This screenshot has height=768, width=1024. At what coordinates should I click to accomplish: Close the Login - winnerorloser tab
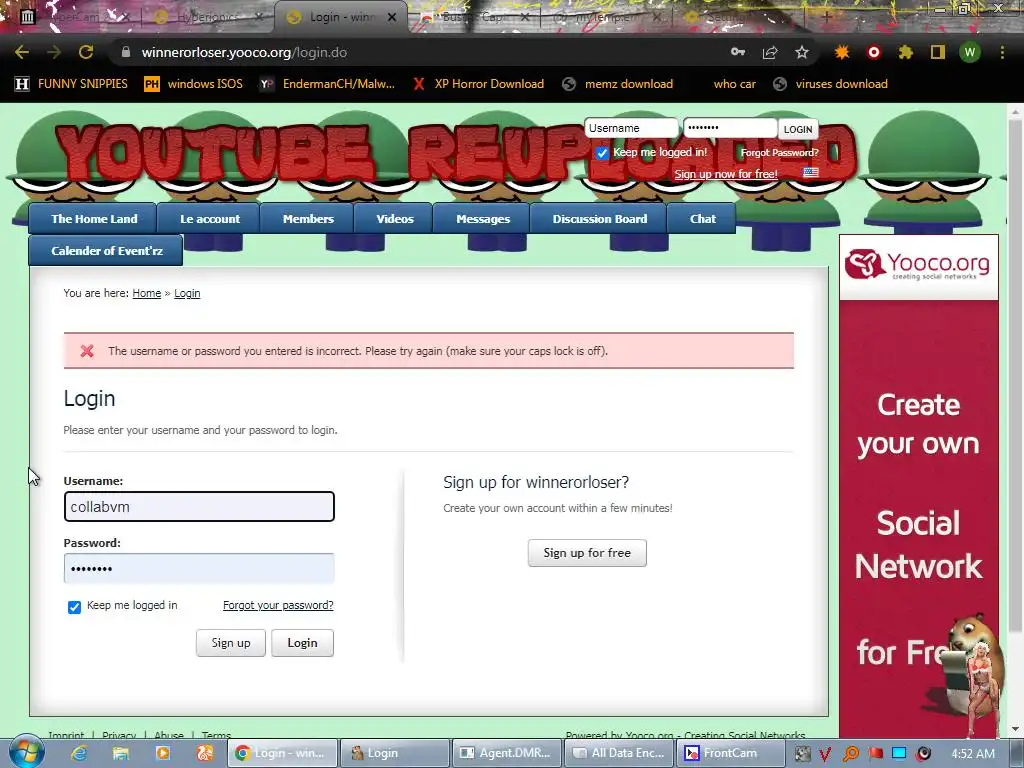[x=392, y=17]
